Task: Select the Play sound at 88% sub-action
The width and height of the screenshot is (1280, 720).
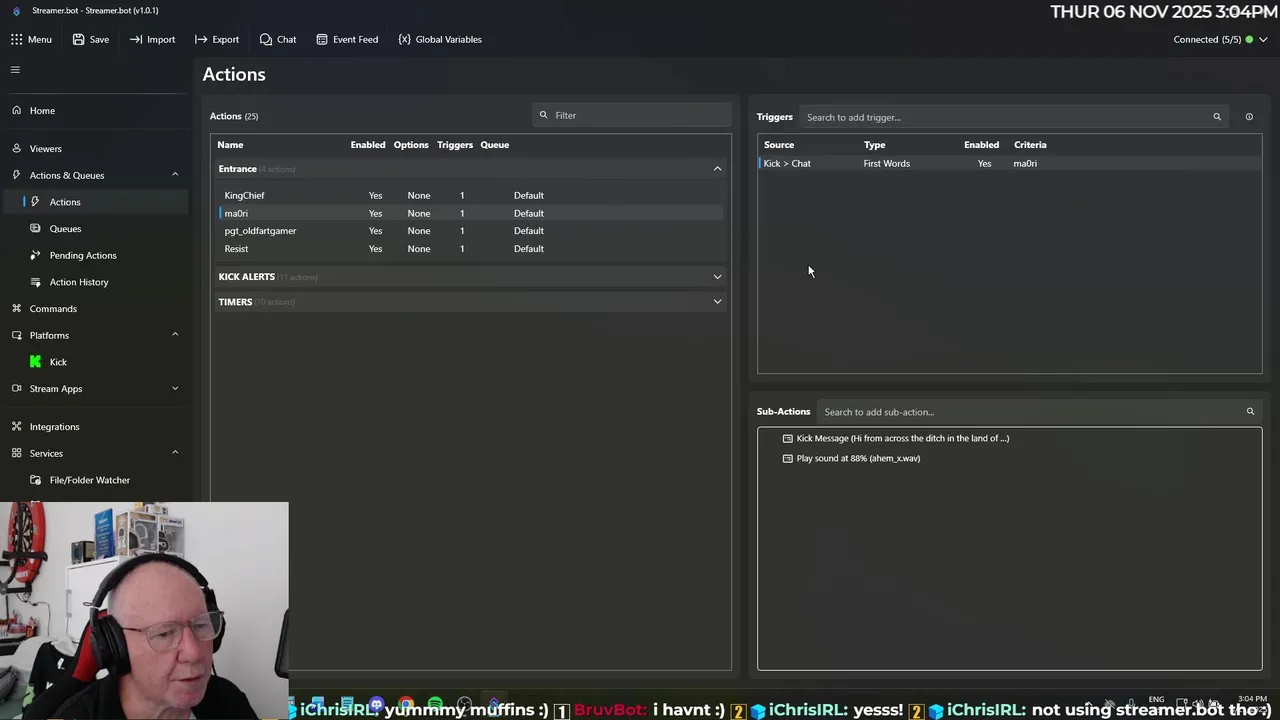Action: [x=851, y=458]
